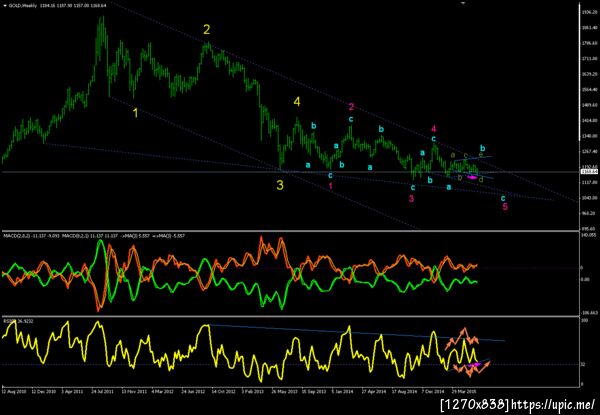Select the pink wave label 5
600x415 pixels.
505,207
